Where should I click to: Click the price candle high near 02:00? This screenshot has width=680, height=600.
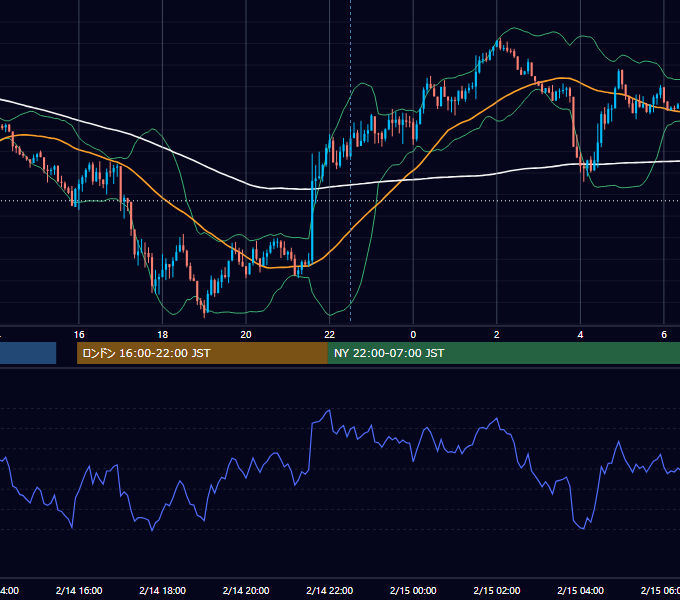(x=500, y=42)
